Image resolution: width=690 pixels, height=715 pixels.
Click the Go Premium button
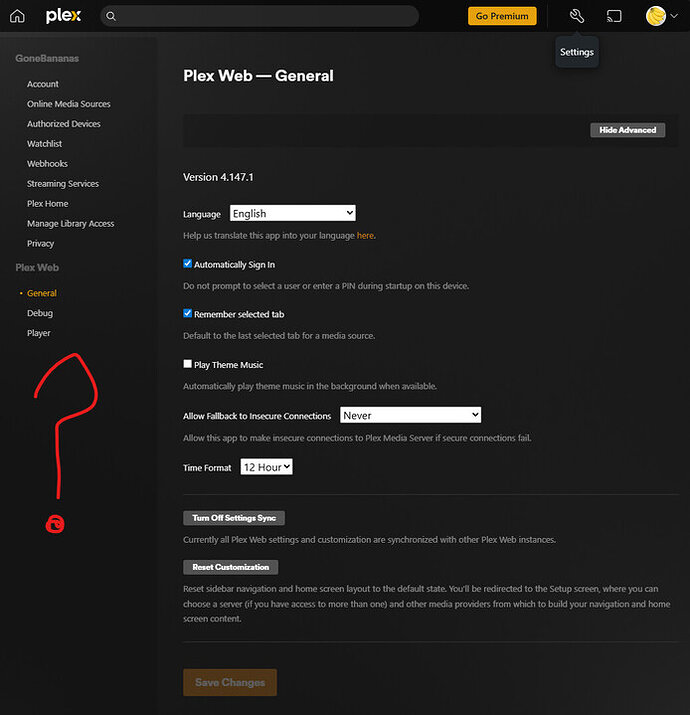click(502, 16)
